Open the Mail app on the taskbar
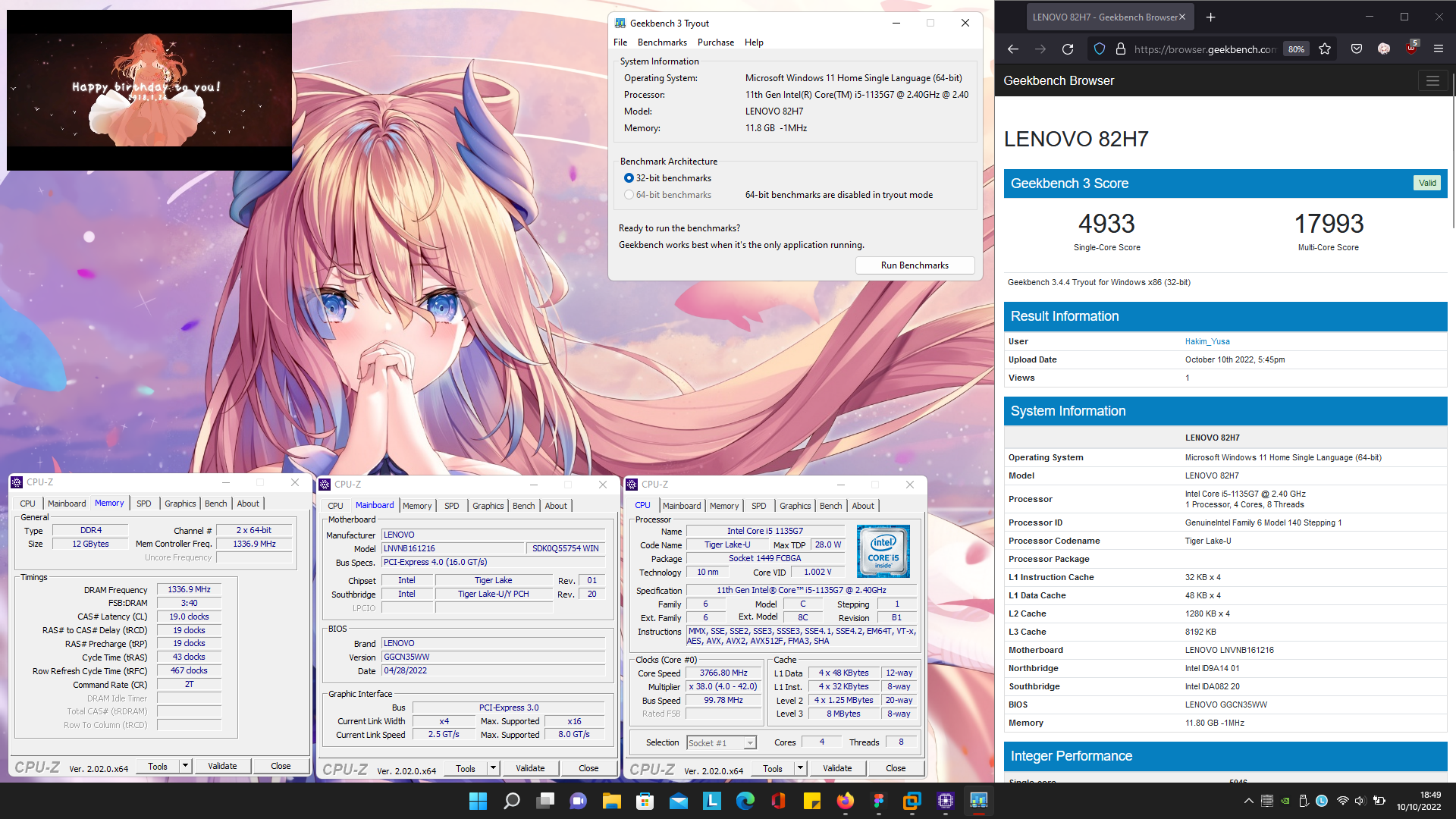 click(679, 801)
